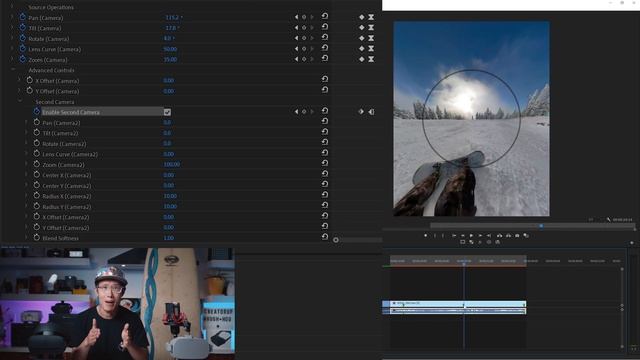This screenshot has height=360, width=640.
Task: Select the Pan (Camera) diamond keyframe
Action: point(362,17)
